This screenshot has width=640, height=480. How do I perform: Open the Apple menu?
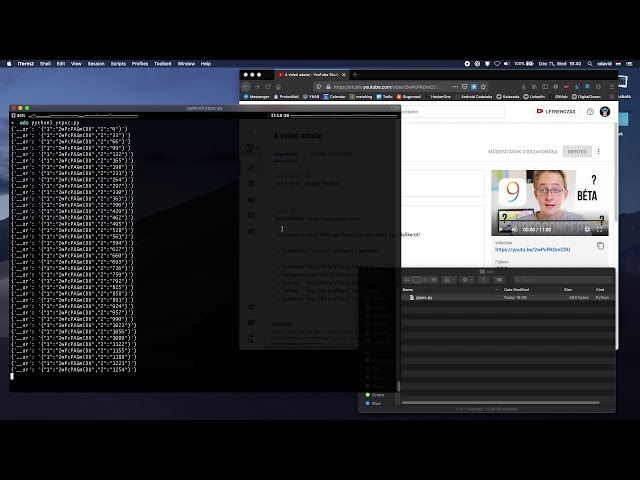pos(9,64)
